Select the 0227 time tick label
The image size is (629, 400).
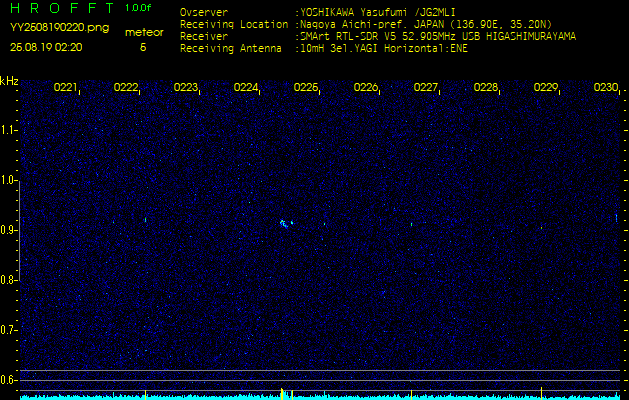click(425, 87)
